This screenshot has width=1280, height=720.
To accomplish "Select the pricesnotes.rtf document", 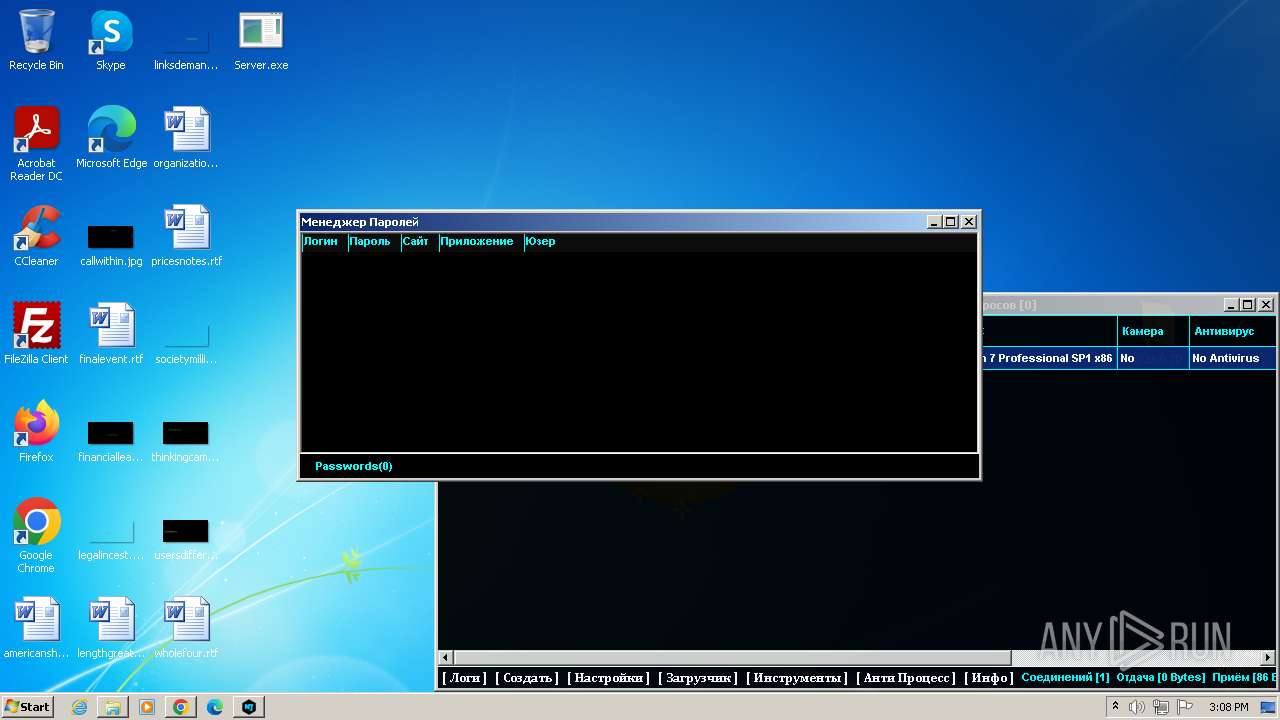I will 186,236.
